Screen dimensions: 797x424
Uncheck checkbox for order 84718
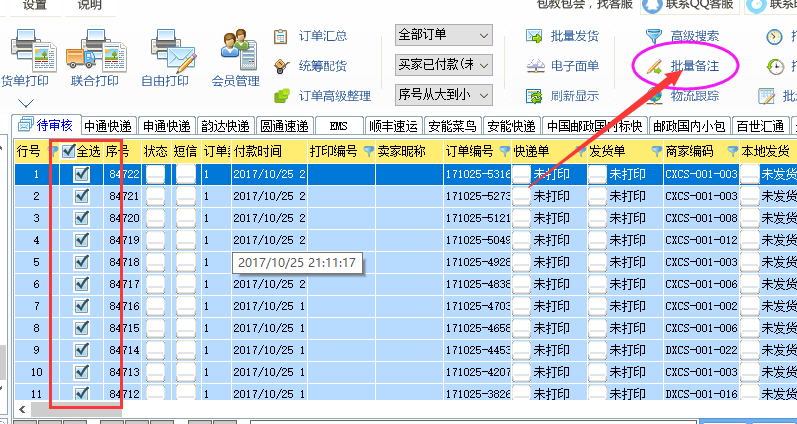coord(81,262)
